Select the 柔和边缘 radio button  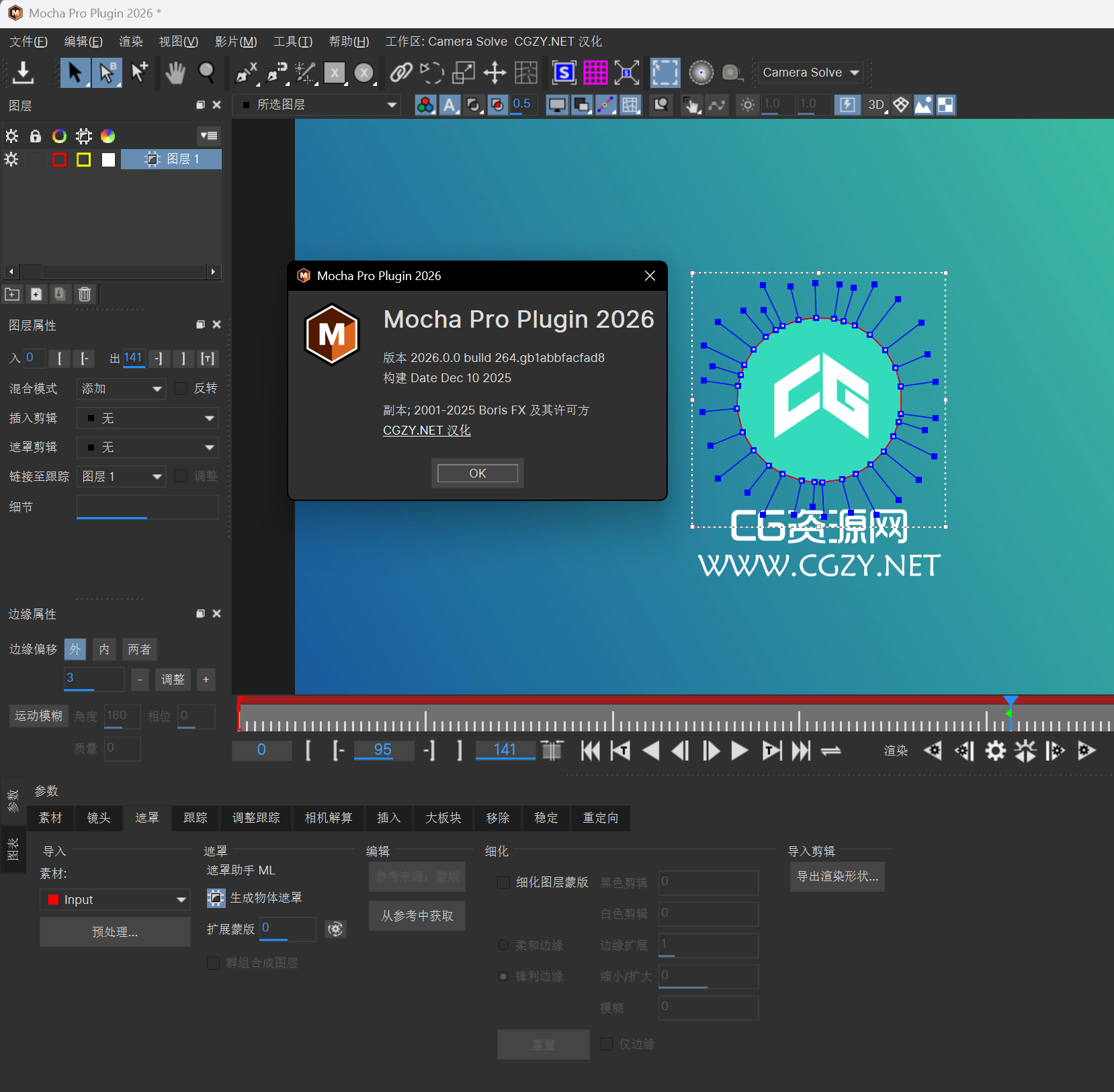click(x=503, y=945)
